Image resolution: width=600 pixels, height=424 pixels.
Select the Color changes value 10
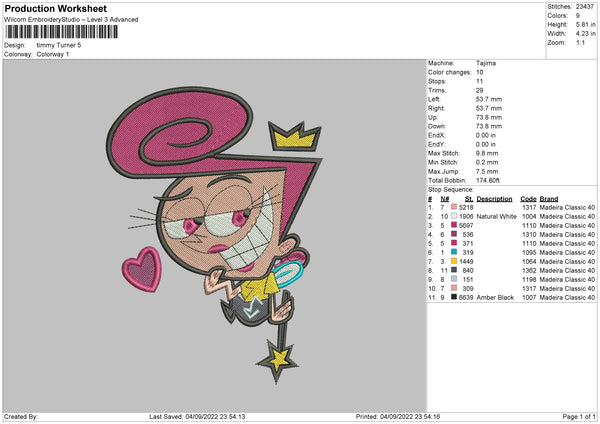click(x=480, y=72)
